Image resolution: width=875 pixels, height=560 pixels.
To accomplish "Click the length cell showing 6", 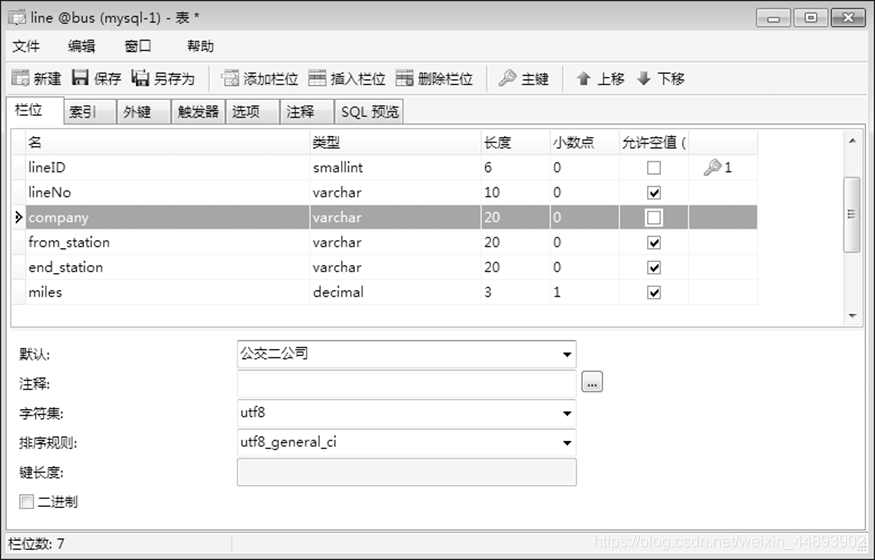I will click(516, 167).
